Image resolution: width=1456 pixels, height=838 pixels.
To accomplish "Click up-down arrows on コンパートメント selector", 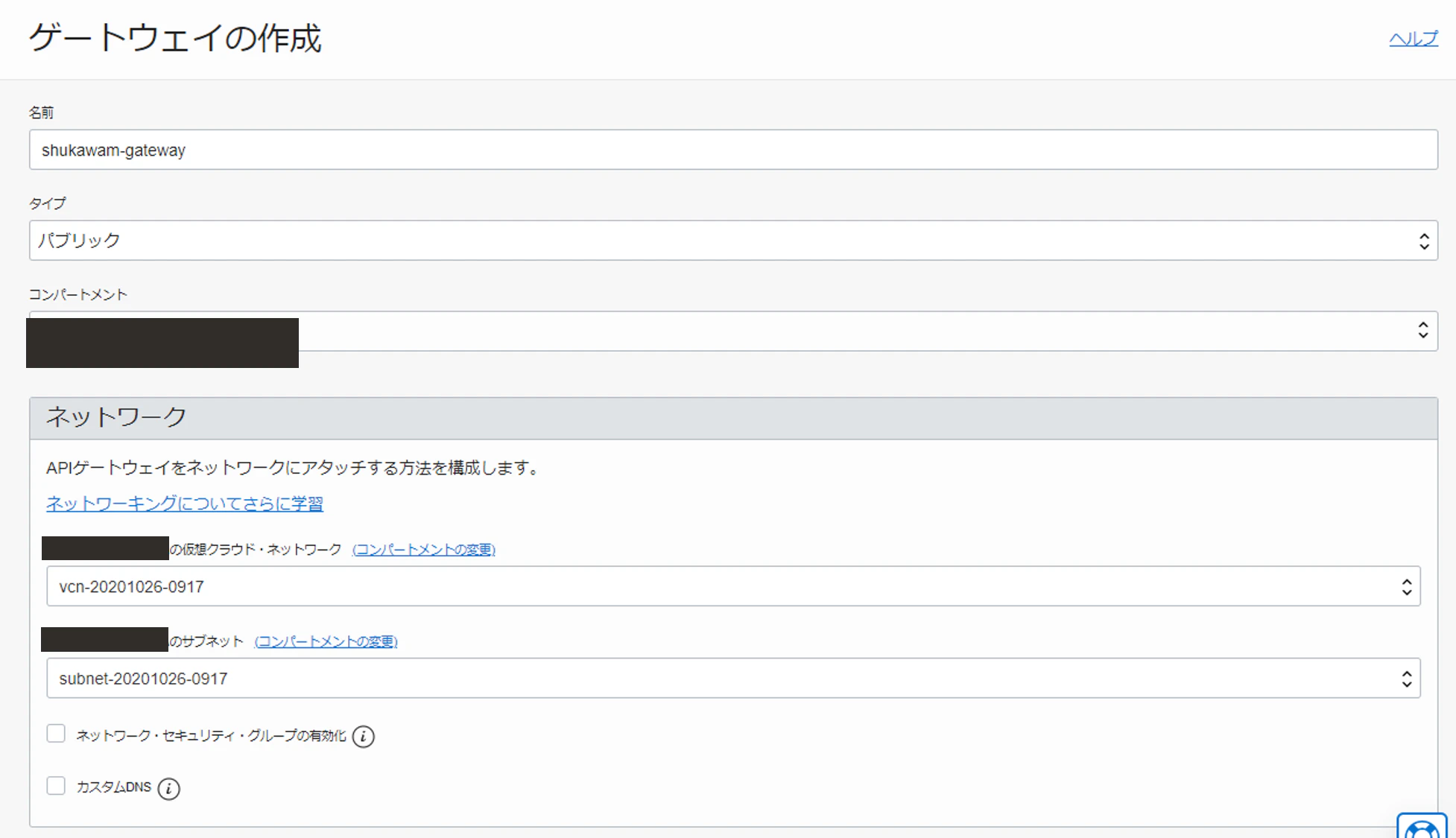I will pyautogui.click(x=1422, y=331).
